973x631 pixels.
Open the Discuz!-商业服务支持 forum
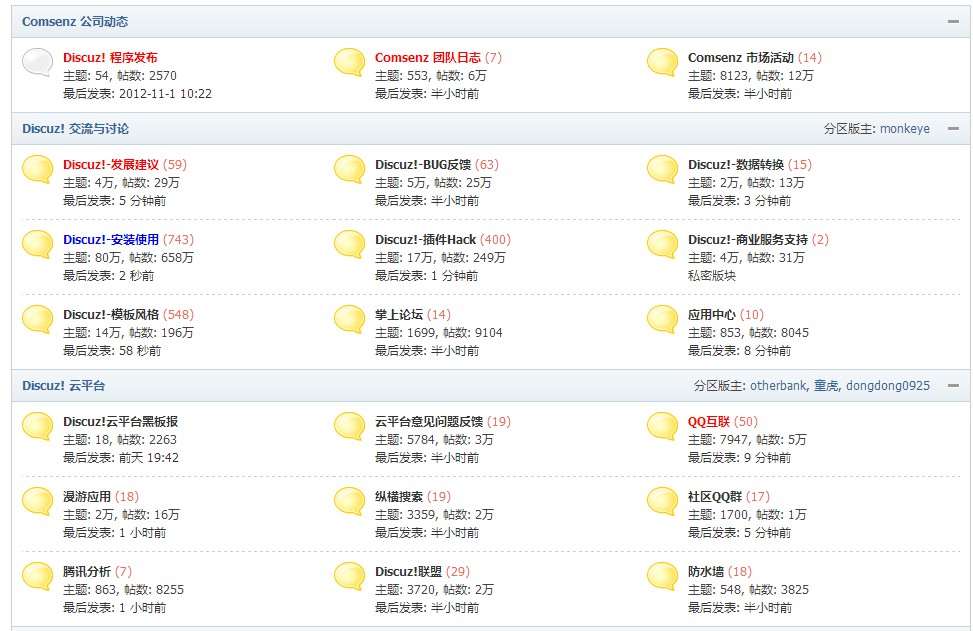(748, 239)
